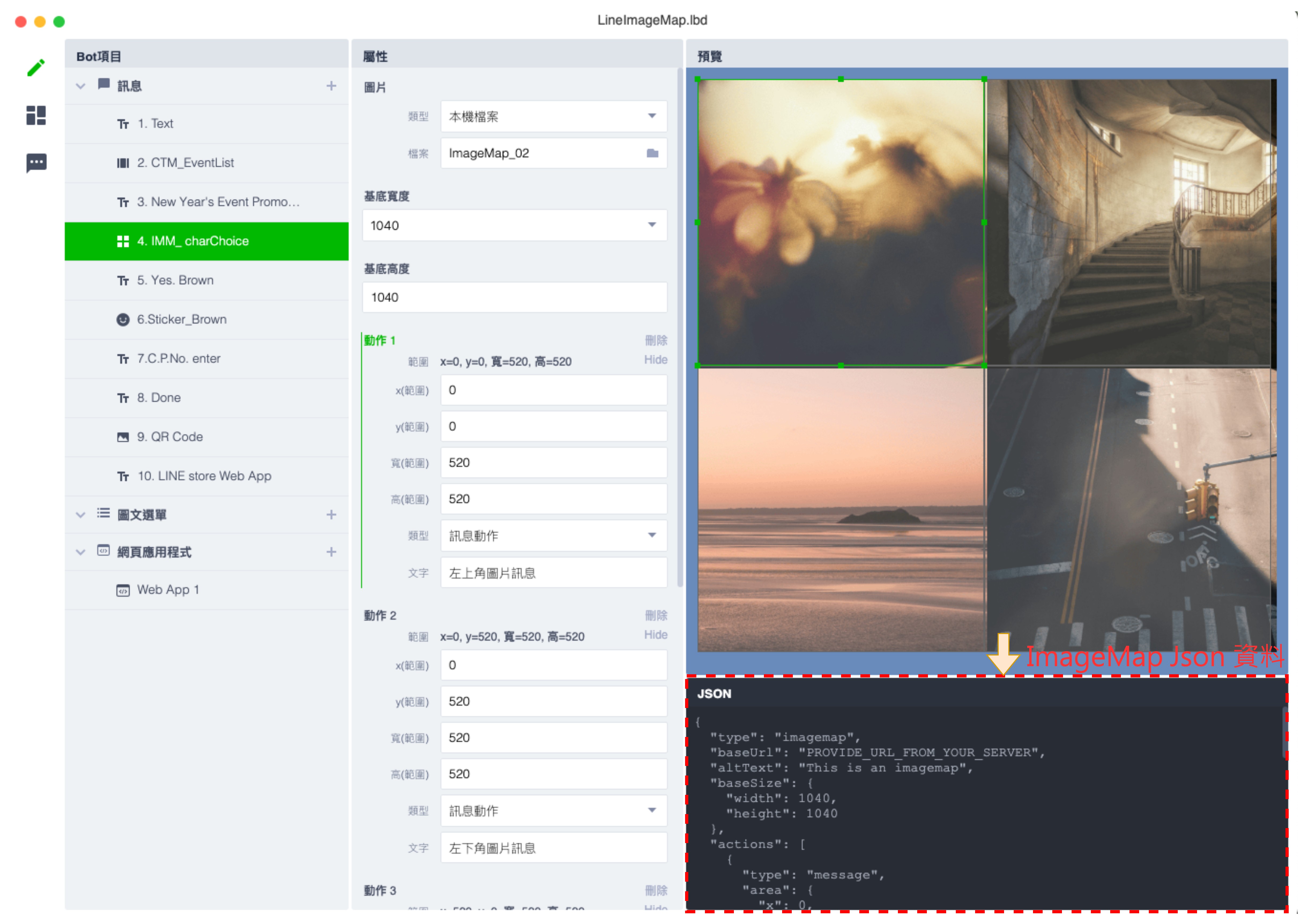
Task: Add a new web app entry
Action: tap(331, 552)
